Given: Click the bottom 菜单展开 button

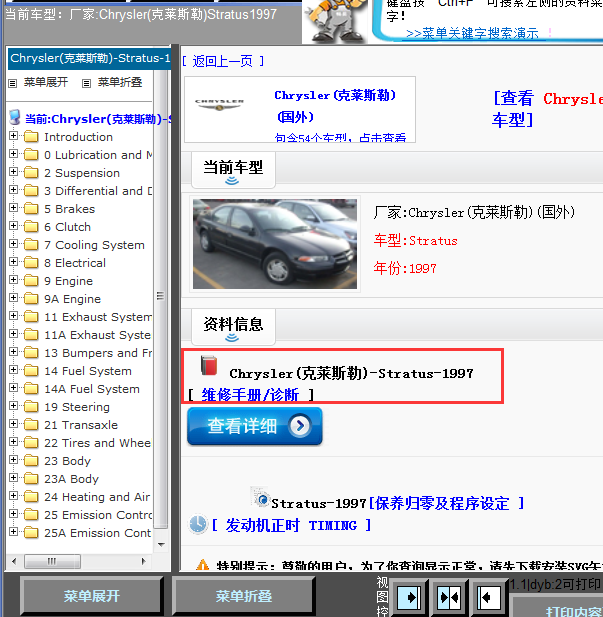Looking at the screenshot, I should [x=92, y=596].
